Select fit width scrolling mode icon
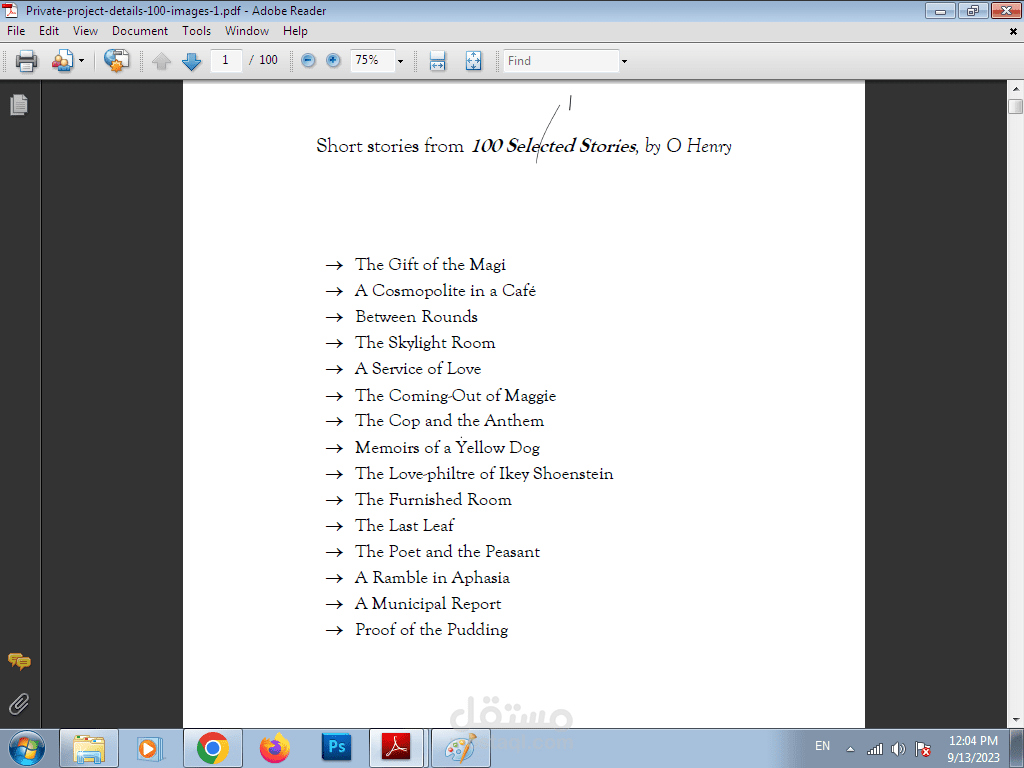This screenshot has height=768, width=1024. point(438,61)
